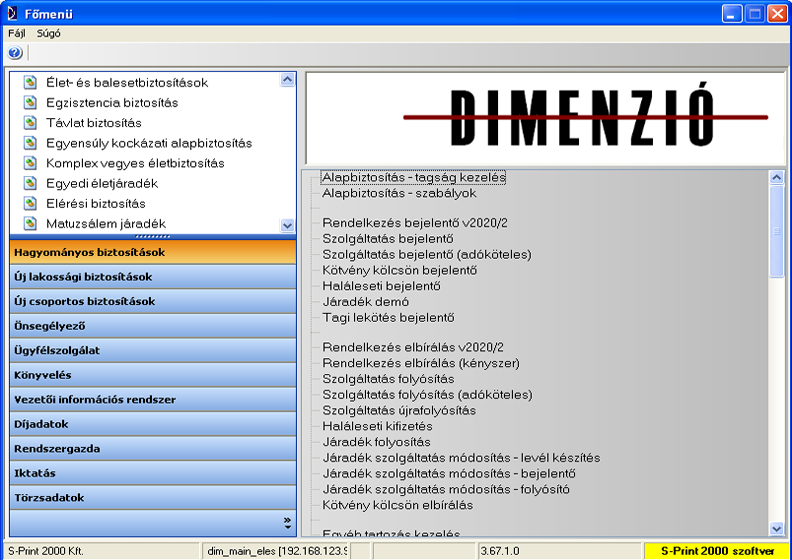This screenshot has height=560, width=792.
Task: Open Alapbiztosítás - tagság kezelés
Action: point(413,177)
